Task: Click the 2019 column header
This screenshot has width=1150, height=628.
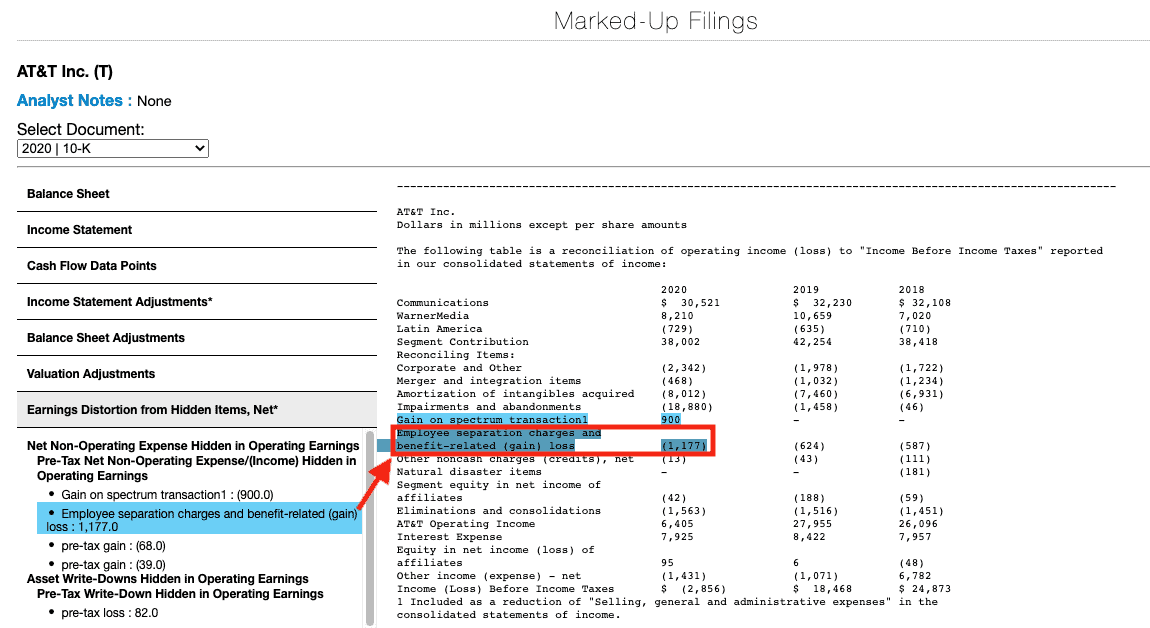Action: click(805, 289)
